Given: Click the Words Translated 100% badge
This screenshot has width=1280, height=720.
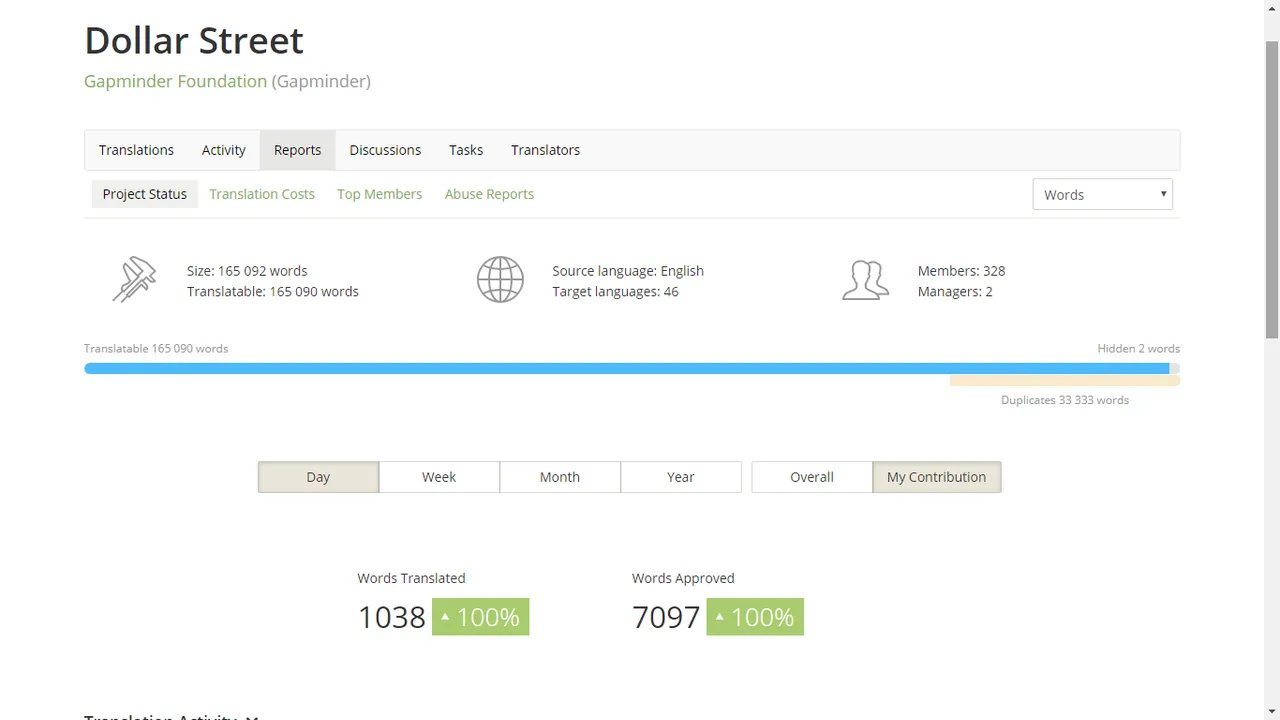Looking at the screenshot, I should pos(481,617).
